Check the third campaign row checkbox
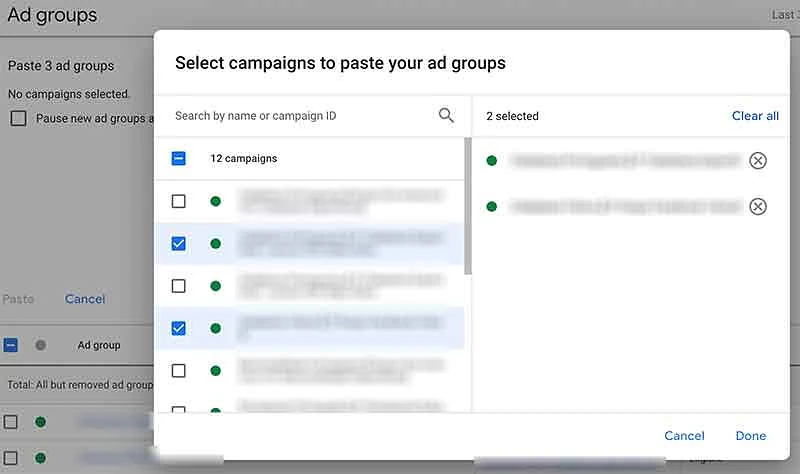This screenshot has height=474, width=800. [179, 286]
